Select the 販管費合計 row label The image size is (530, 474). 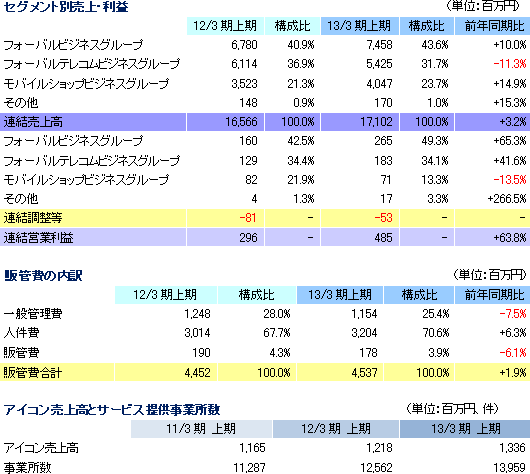[x=33, y=373]
